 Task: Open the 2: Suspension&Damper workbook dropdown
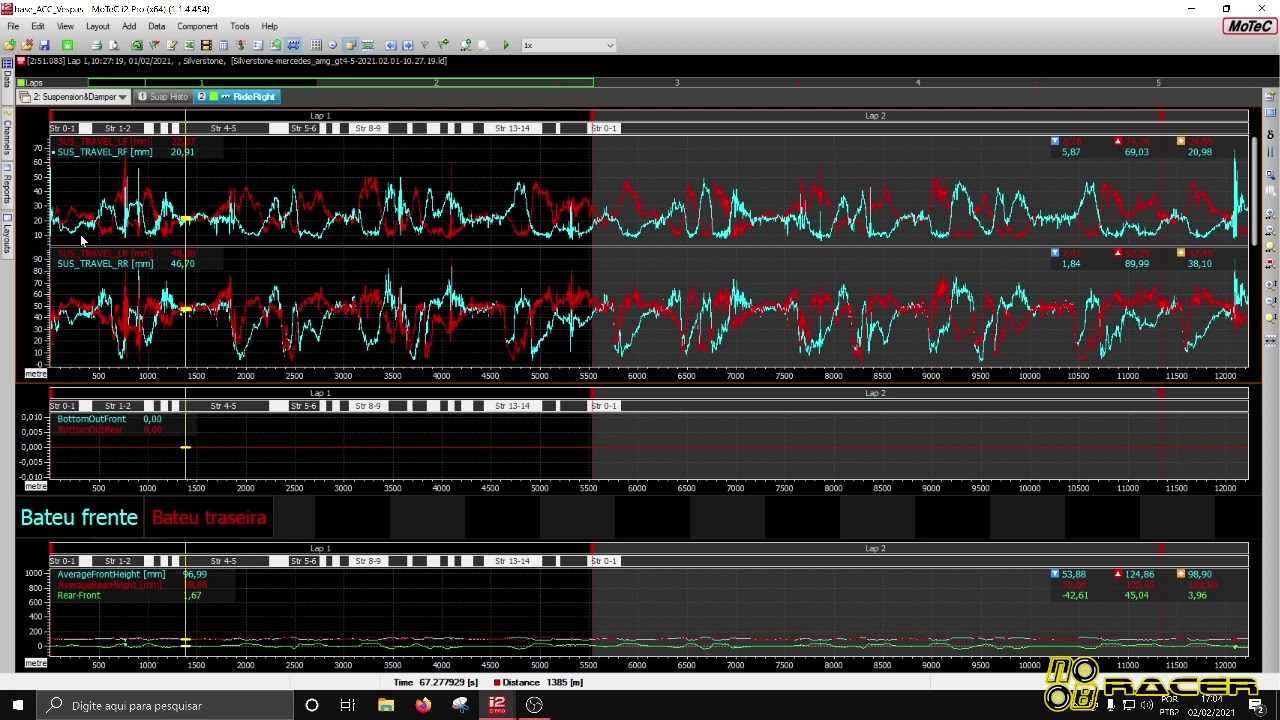click(74, 97)
